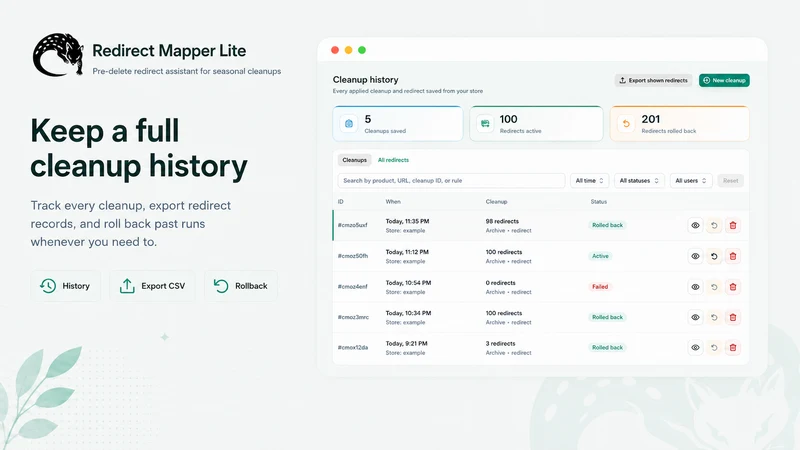Click the Rolled back status of #cmoz3mrc
Screen dimensions: 800x450
(x=607, y=317)
